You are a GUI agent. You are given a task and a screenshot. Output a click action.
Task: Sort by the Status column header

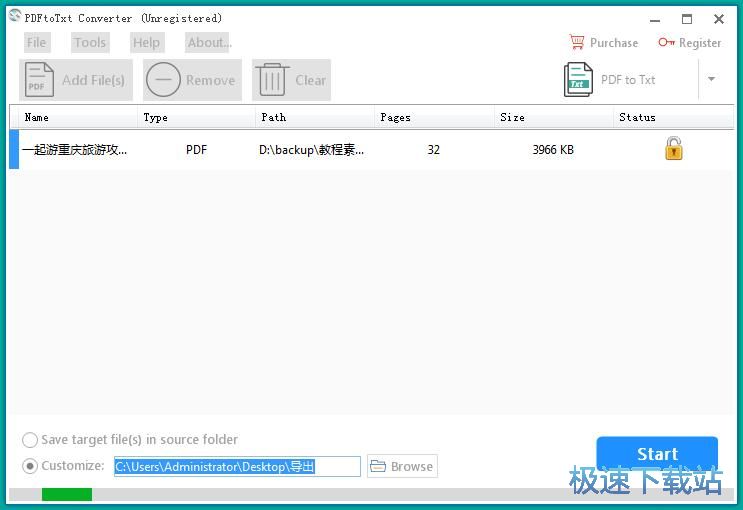tap(673, 117)
